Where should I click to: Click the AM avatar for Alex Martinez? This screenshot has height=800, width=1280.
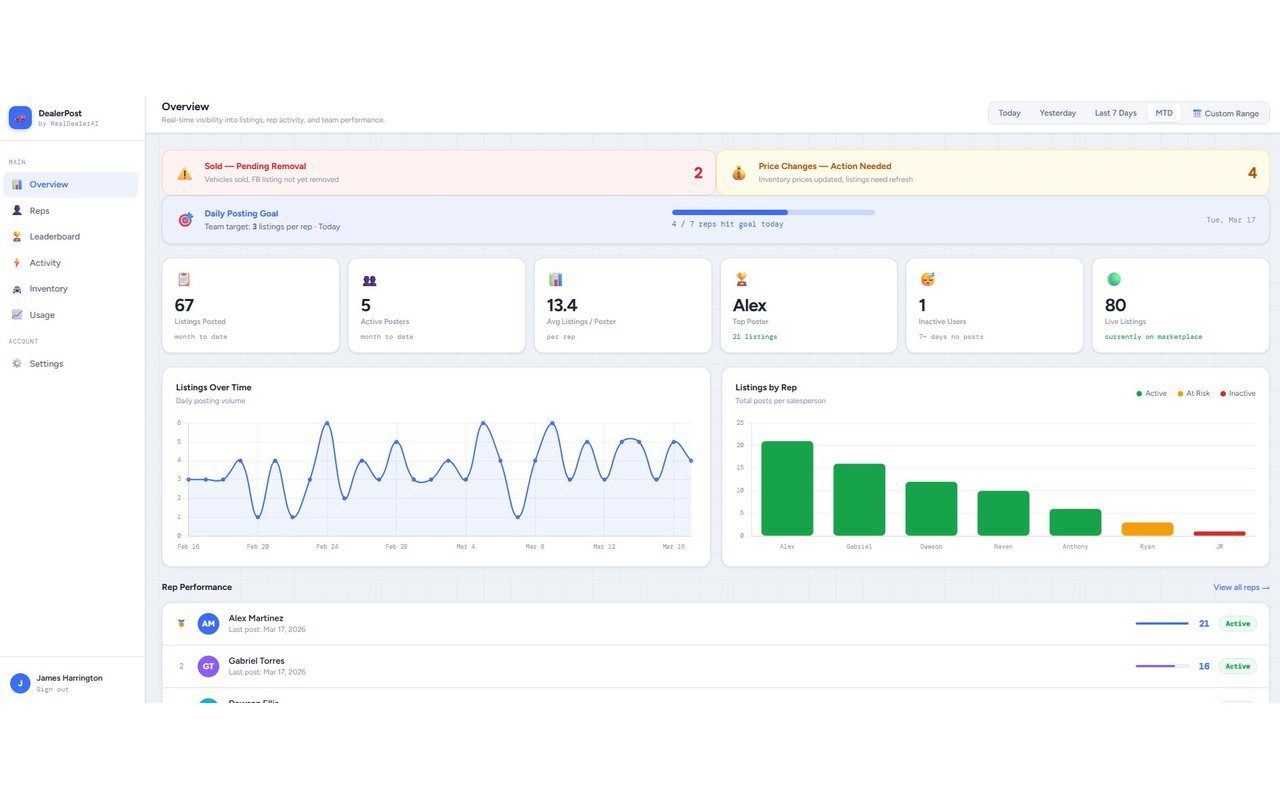[208, 624]
